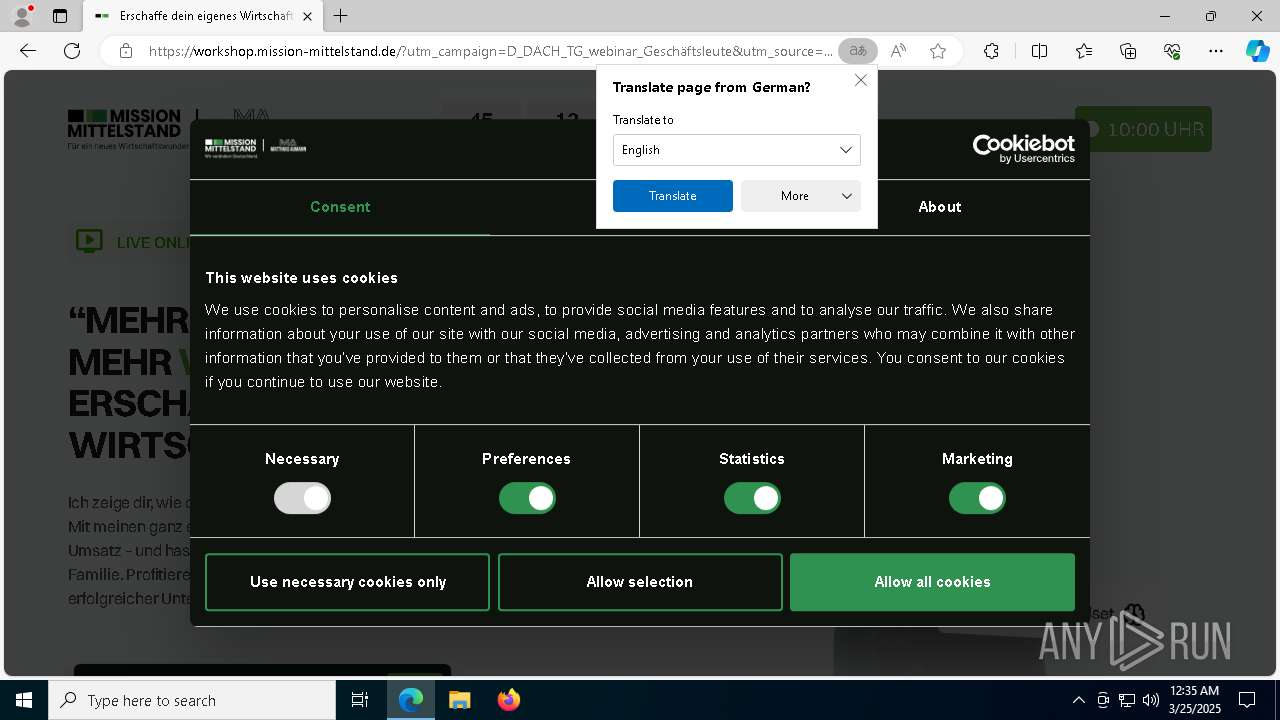This screenshot has width=1280, height=720.
Task: Click Allow selection button
Action: click(640, 582)
